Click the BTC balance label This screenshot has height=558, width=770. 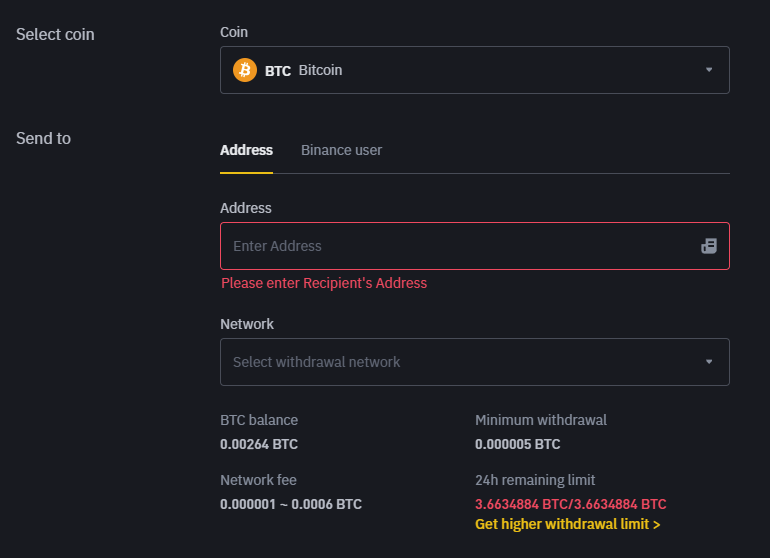(259, 420)
